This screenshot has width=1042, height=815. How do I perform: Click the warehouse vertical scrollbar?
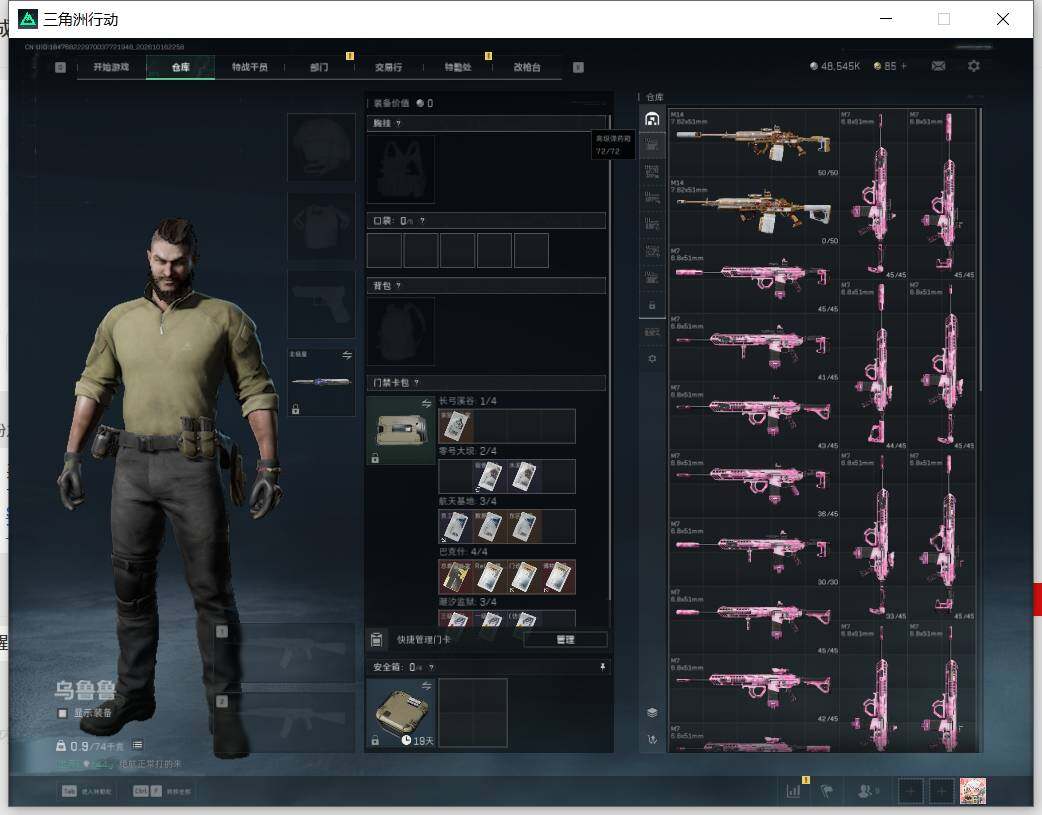(x=980, y=249)
